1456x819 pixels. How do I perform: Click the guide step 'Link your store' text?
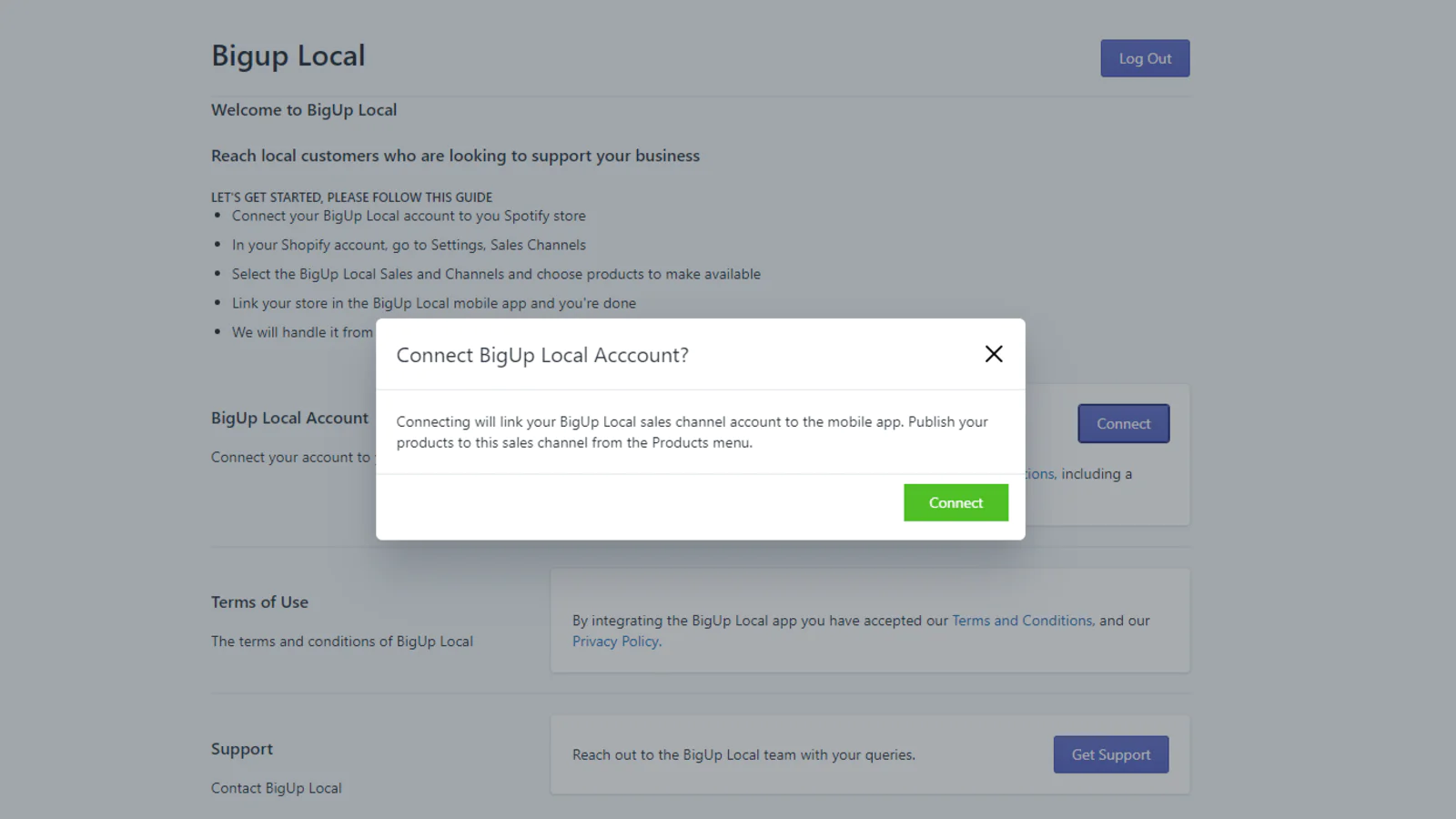(x=433, y=303)
